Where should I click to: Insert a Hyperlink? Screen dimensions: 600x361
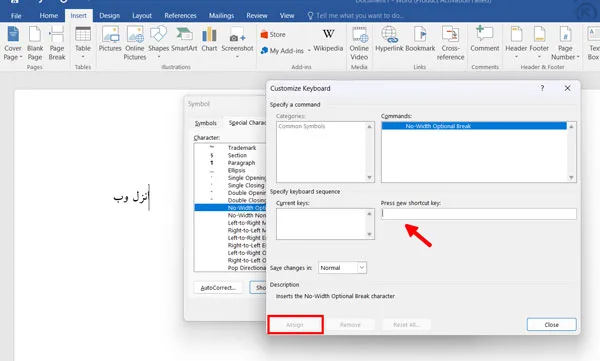389,39
